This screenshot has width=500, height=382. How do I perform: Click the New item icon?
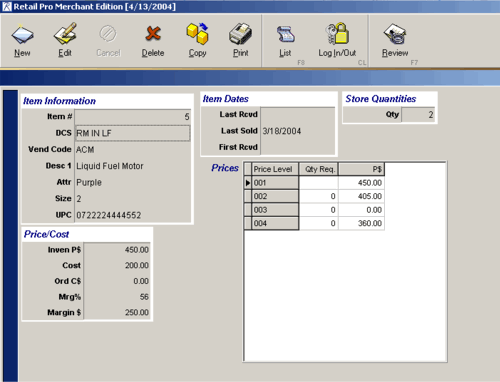(22, 35)
